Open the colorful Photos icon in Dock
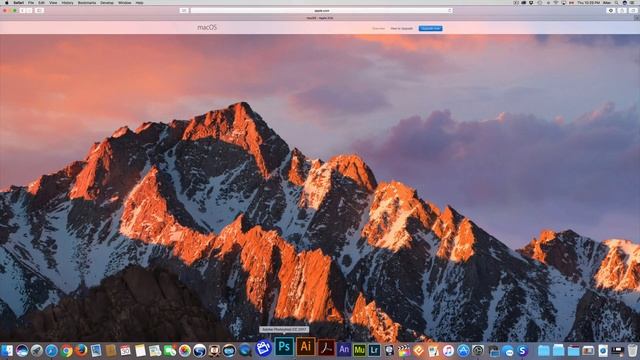The width and height of the screenshot is (640, 360). 184,351
